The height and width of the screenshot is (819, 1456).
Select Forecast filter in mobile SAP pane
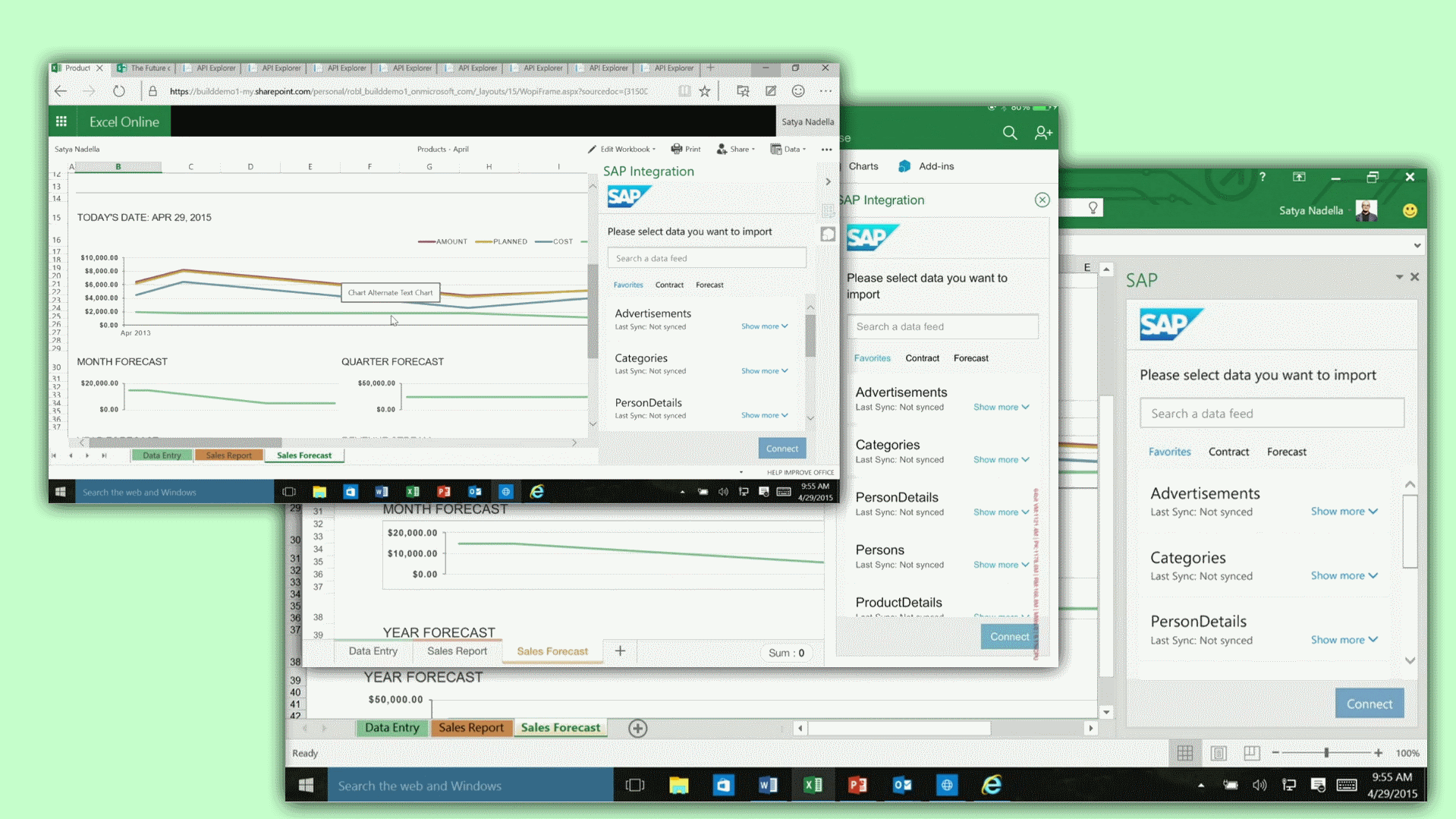click(971, 358)
